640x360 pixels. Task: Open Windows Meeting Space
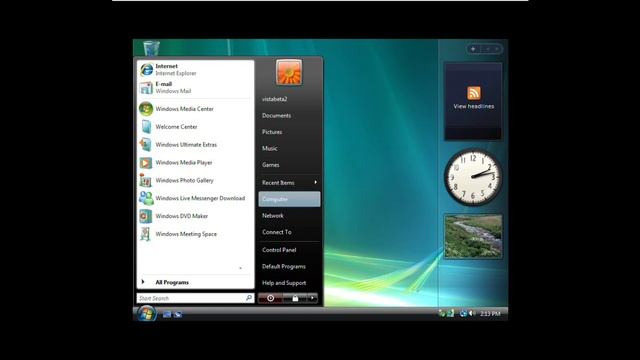click(x=195, y=234)
